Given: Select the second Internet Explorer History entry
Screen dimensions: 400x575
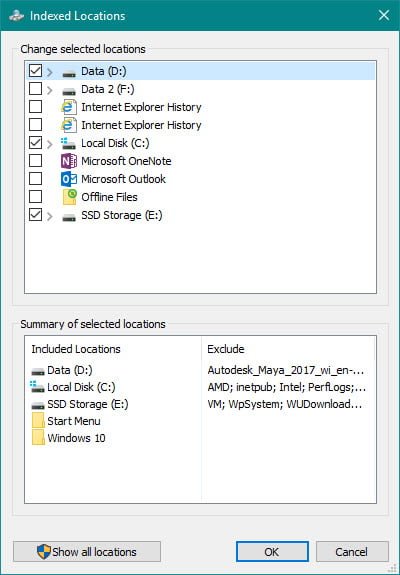Looking at the screenshot, I should [x=141, y=125].
